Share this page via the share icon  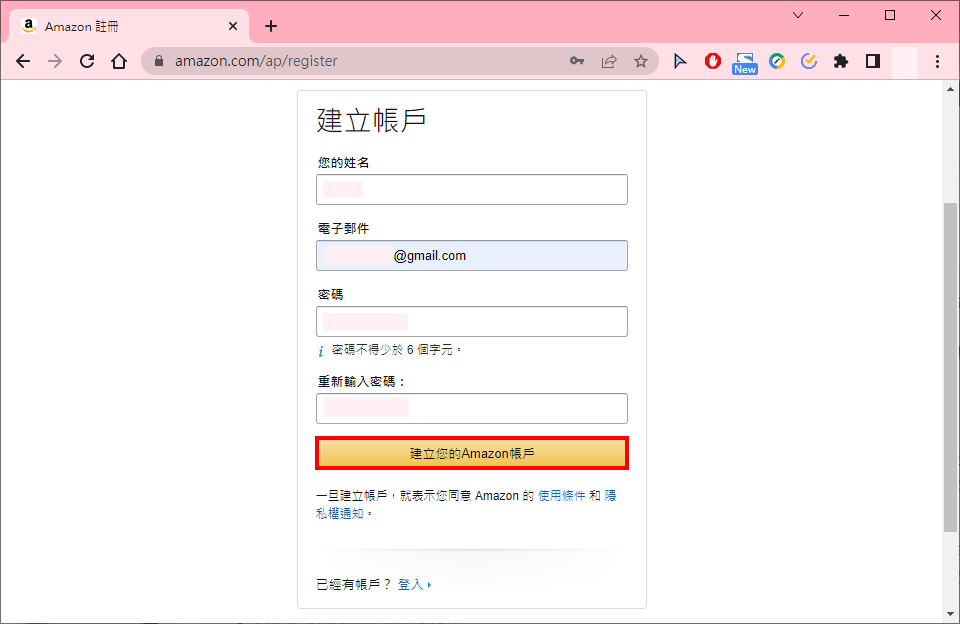click(609, 61)
